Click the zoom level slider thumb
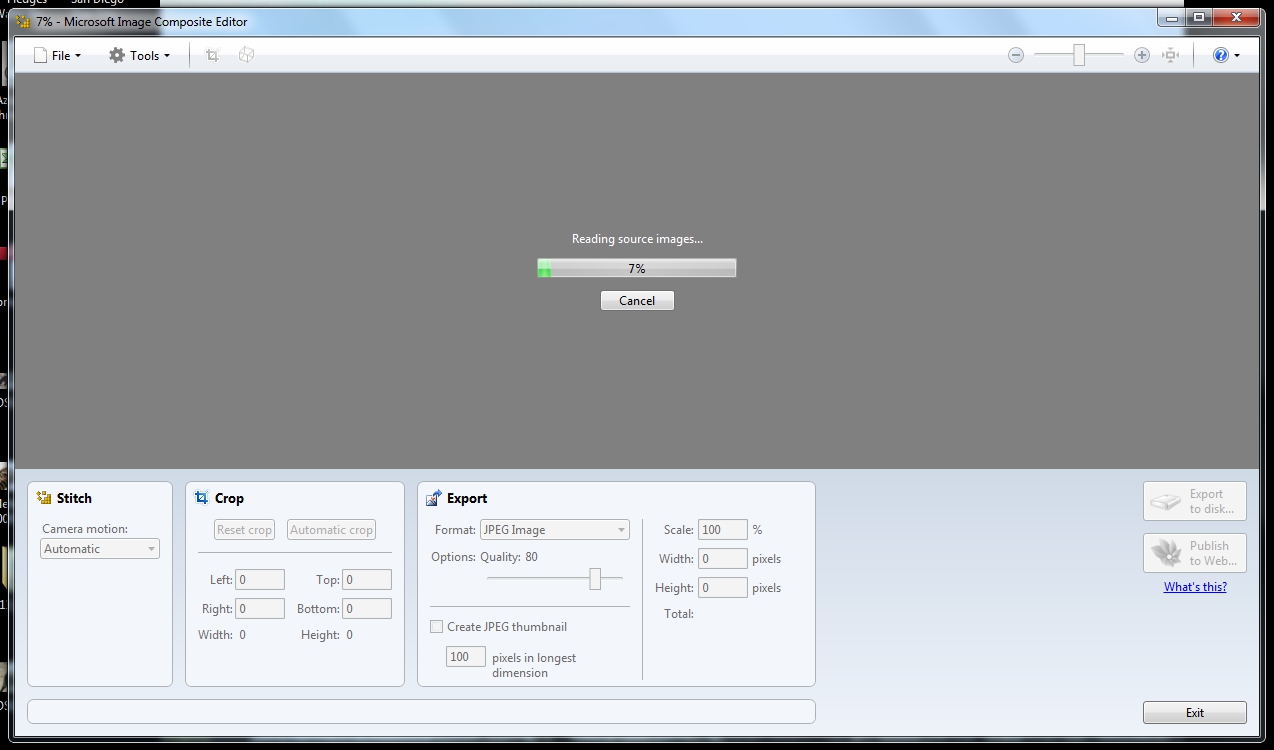The image size is (1274, 750). pyautogui.click(x=1079, y=56)
